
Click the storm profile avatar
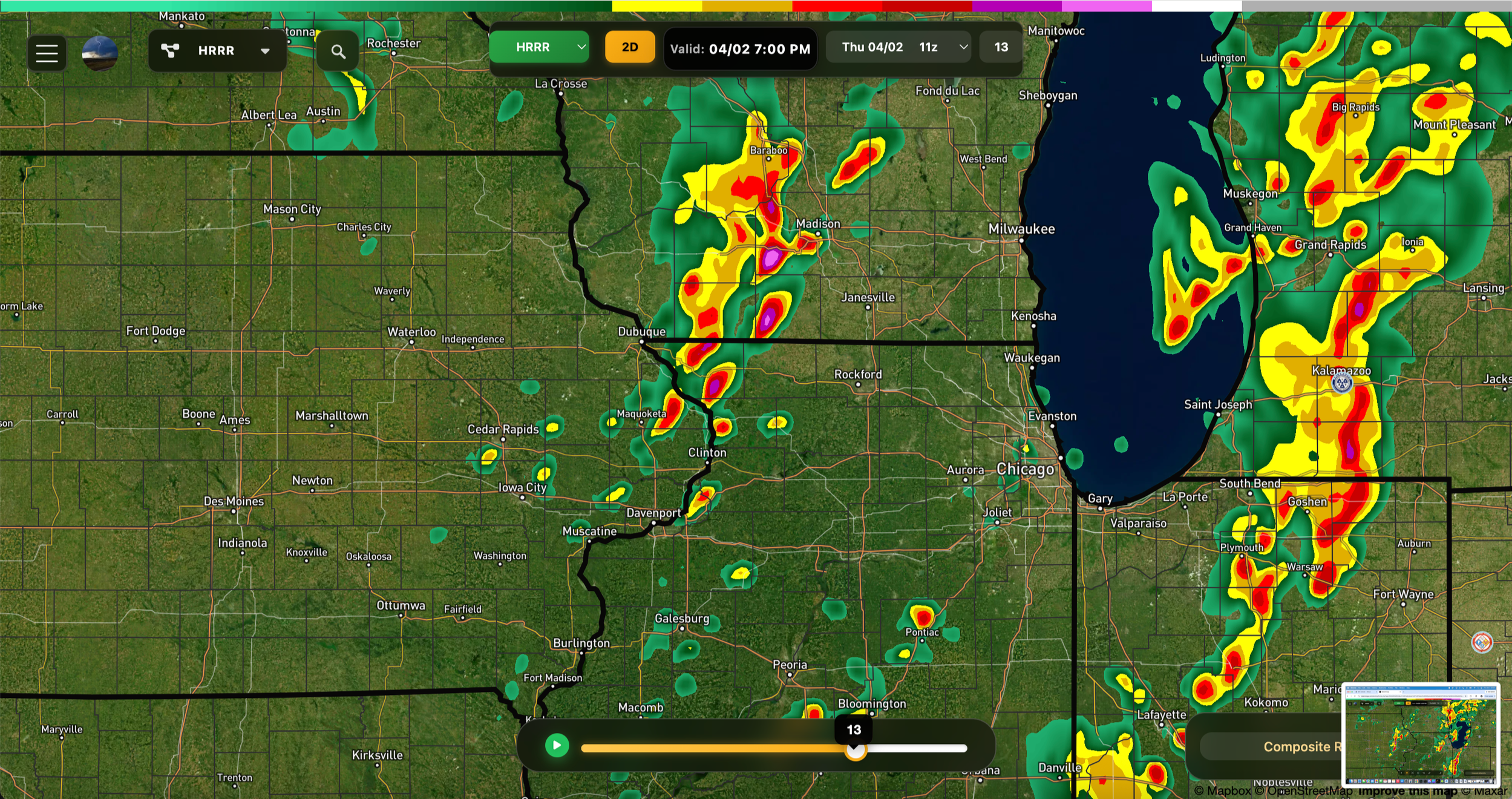click(x=100, y=53)
